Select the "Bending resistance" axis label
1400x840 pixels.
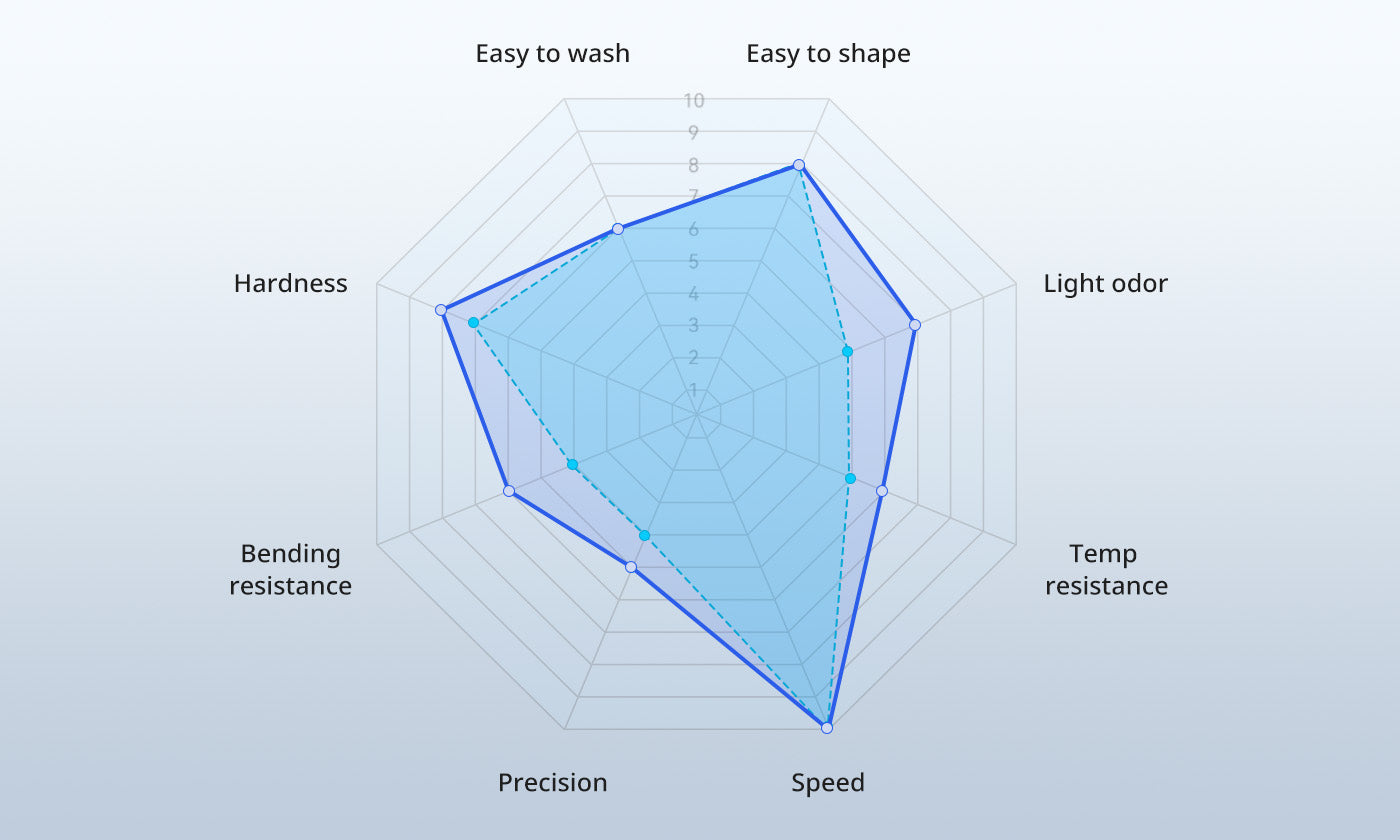click(x=291, y=569)
